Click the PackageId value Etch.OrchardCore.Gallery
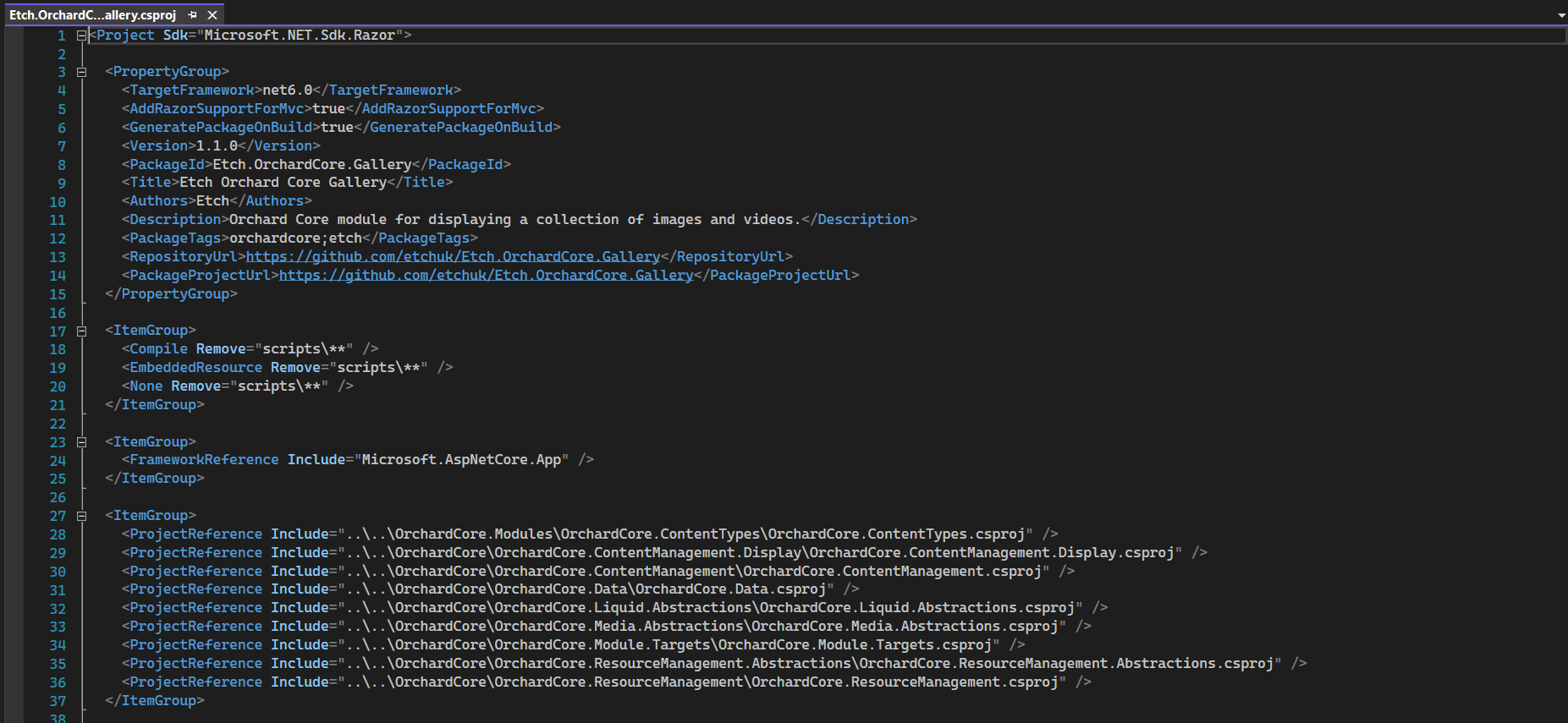The width and height of the screenshot is (1568, 723). click(312, 164)
